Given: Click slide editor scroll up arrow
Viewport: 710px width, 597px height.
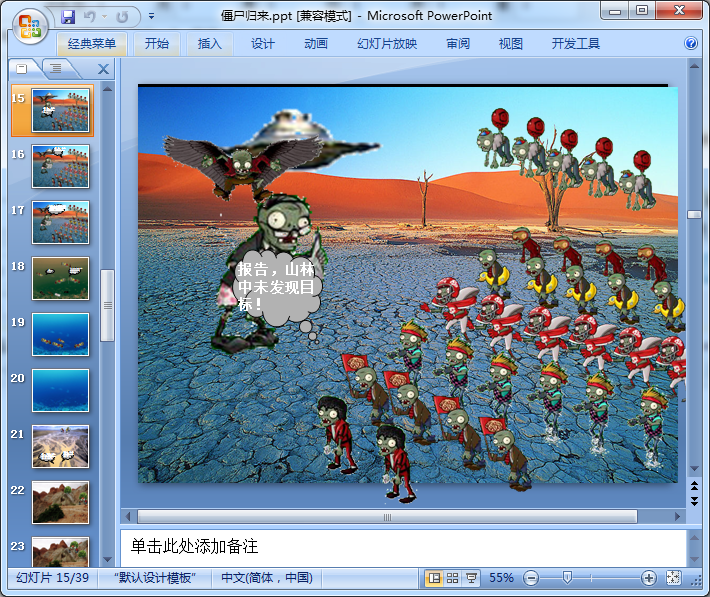Looking at the screenshot, I should (x=694, y=66).
